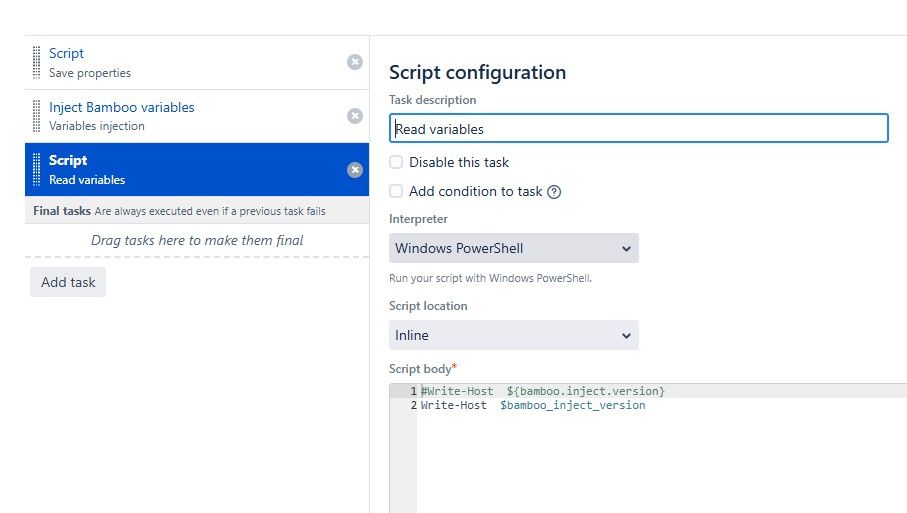Click the Script location label
The width and height of the screenshot is (907, 513).
[x=428, y=306]
